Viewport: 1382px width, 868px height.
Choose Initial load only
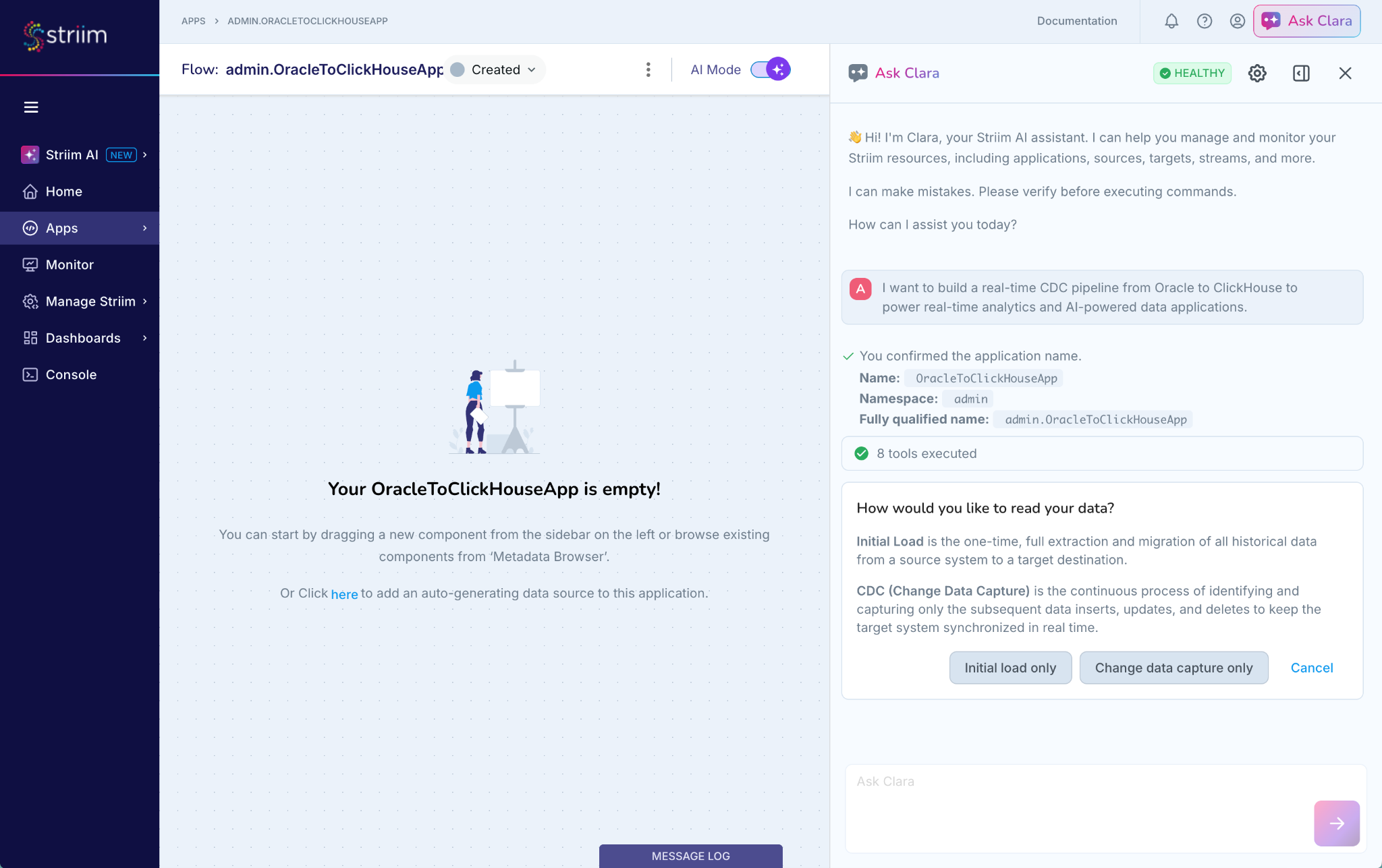[1010, 668]
